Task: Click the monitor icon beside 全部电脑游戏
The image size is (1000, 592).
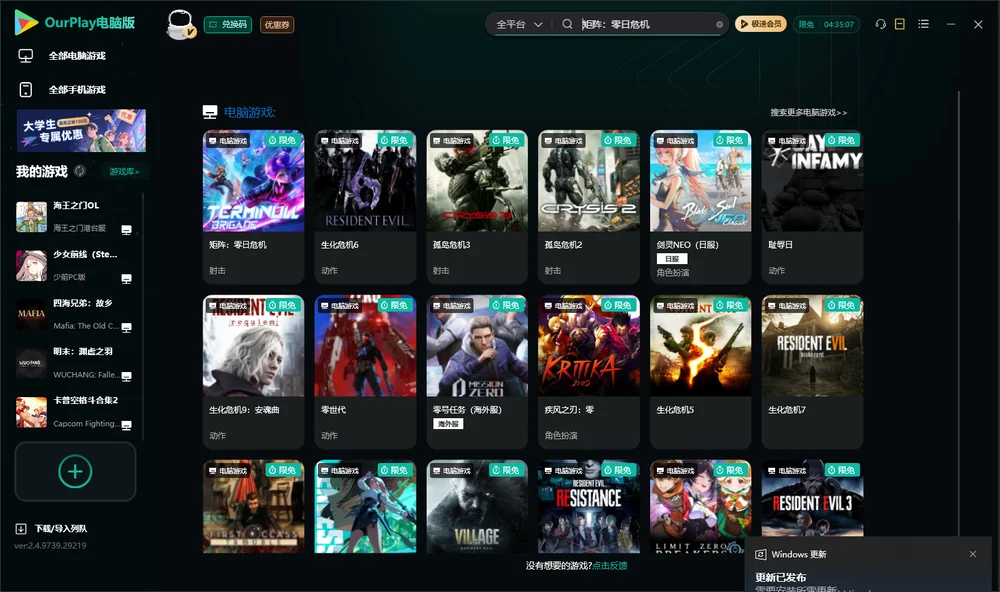Action: pos(26,56)
